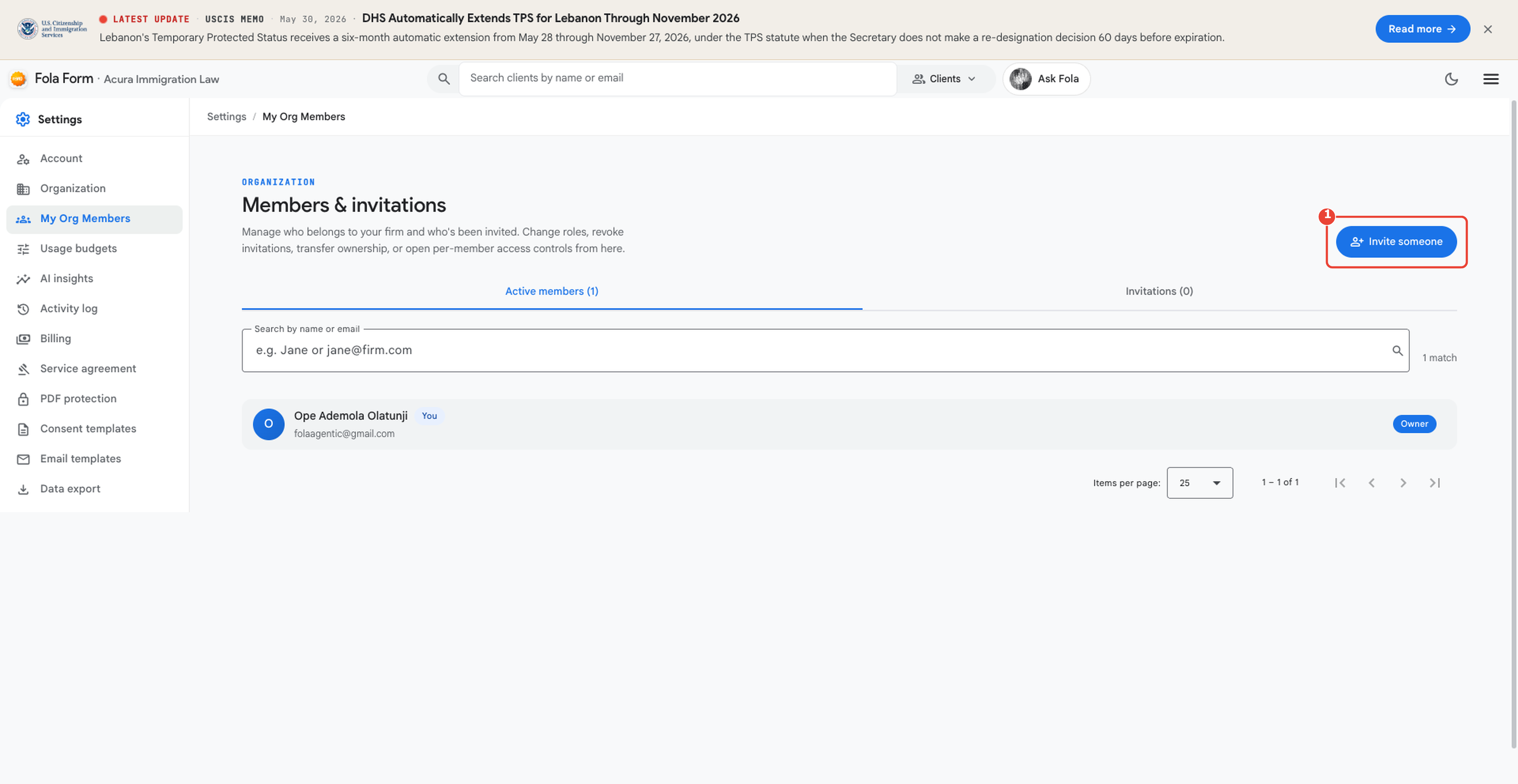
Task: Open the hamburger menu icon
Action: pyautogui.click(x=1491, y=78)
